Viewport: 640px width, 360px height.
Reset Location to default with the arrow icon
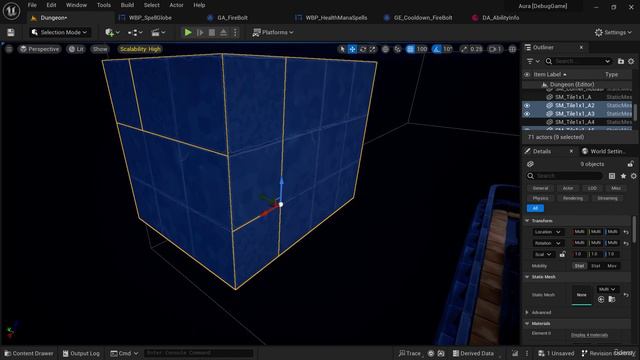[x=626, y=232]
